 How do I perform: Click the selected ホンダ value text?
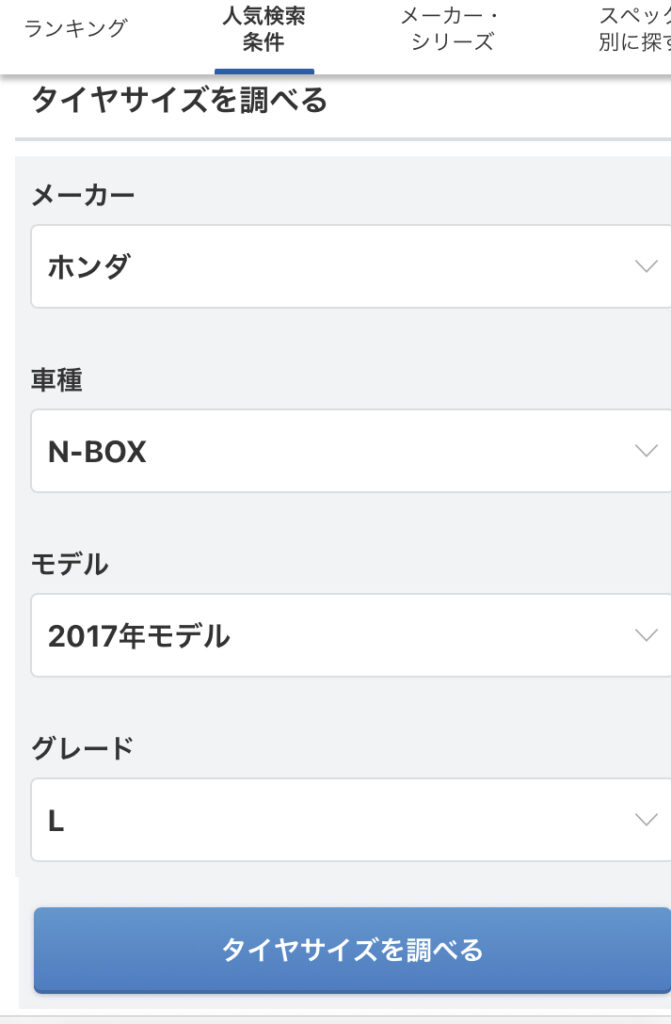point(89,267)
